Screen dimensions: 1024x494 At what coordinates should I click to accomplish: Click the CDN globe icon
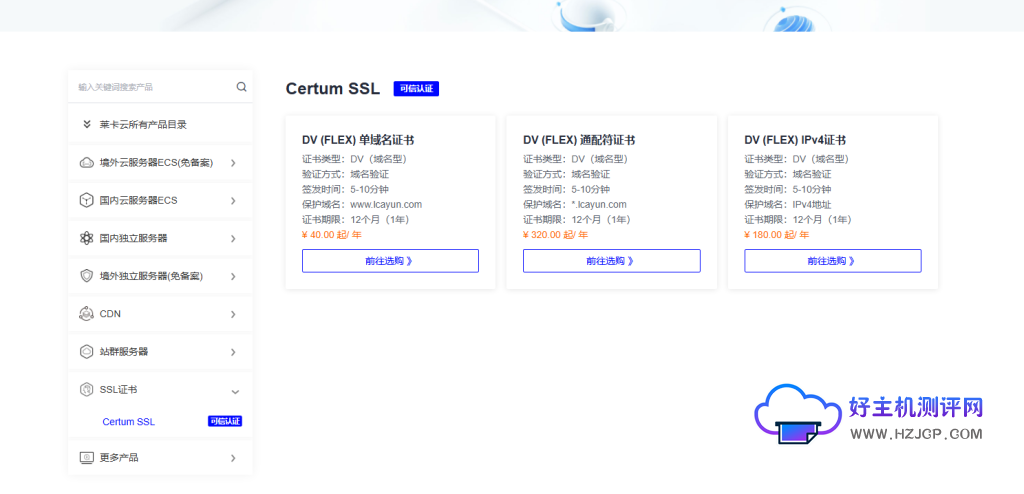[86, 314]
